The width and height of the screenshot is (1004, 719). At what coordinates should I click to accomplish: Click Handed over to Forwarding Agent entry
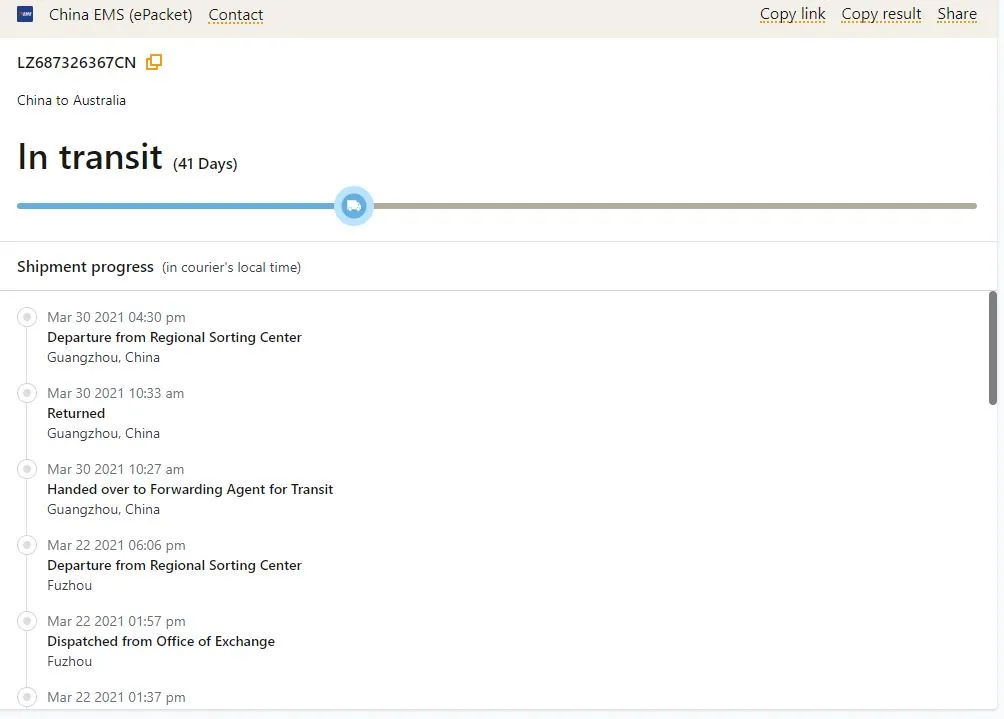(x=190, y=489)
